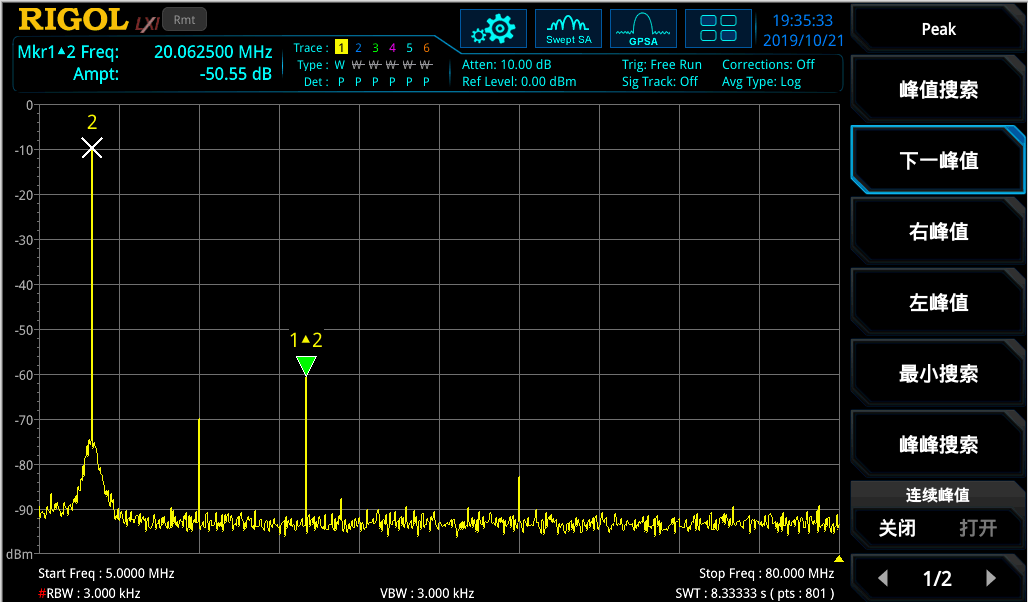Select trace 1 yellow indicator
The width and height of the screenshot is (1028, 602).
[x=341, y=48]
